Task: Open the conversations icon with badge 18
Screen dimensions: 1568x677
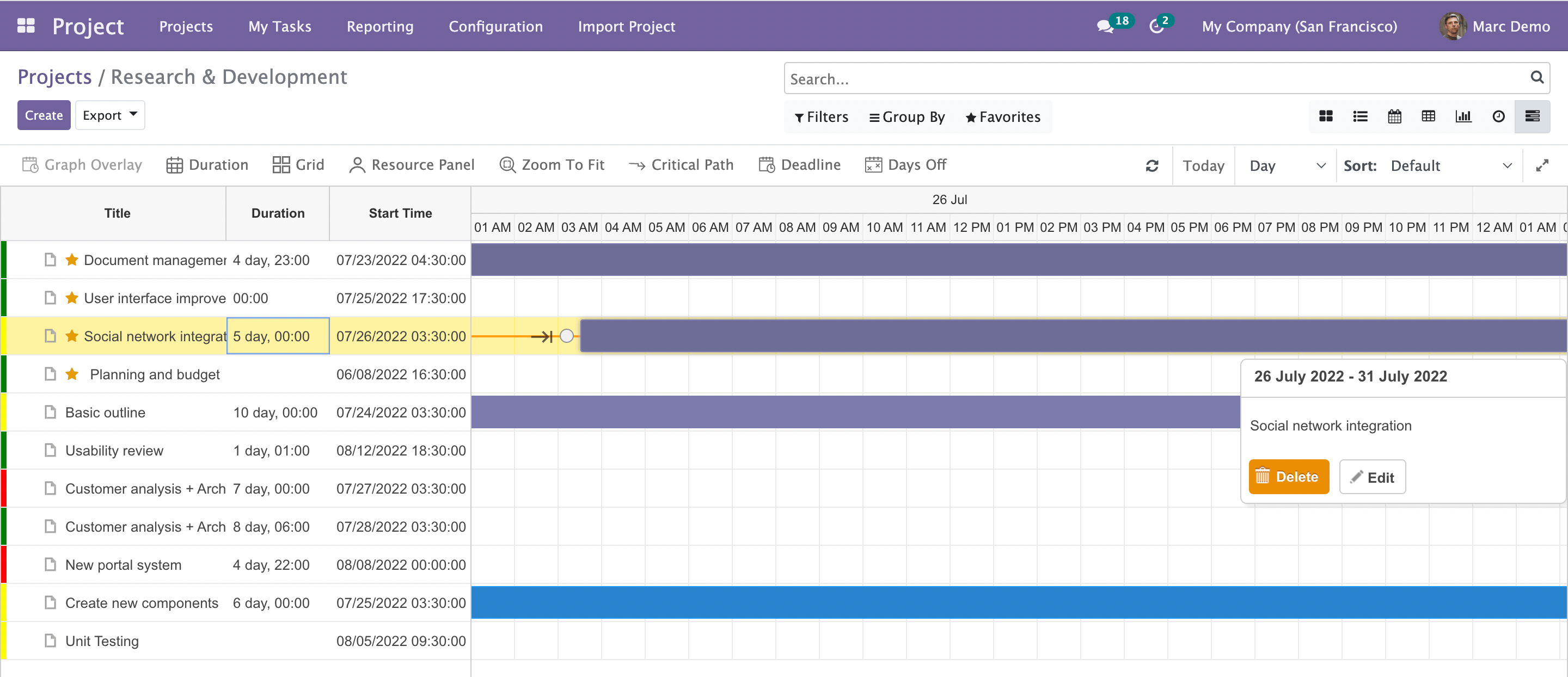Action: (1105, 26)
